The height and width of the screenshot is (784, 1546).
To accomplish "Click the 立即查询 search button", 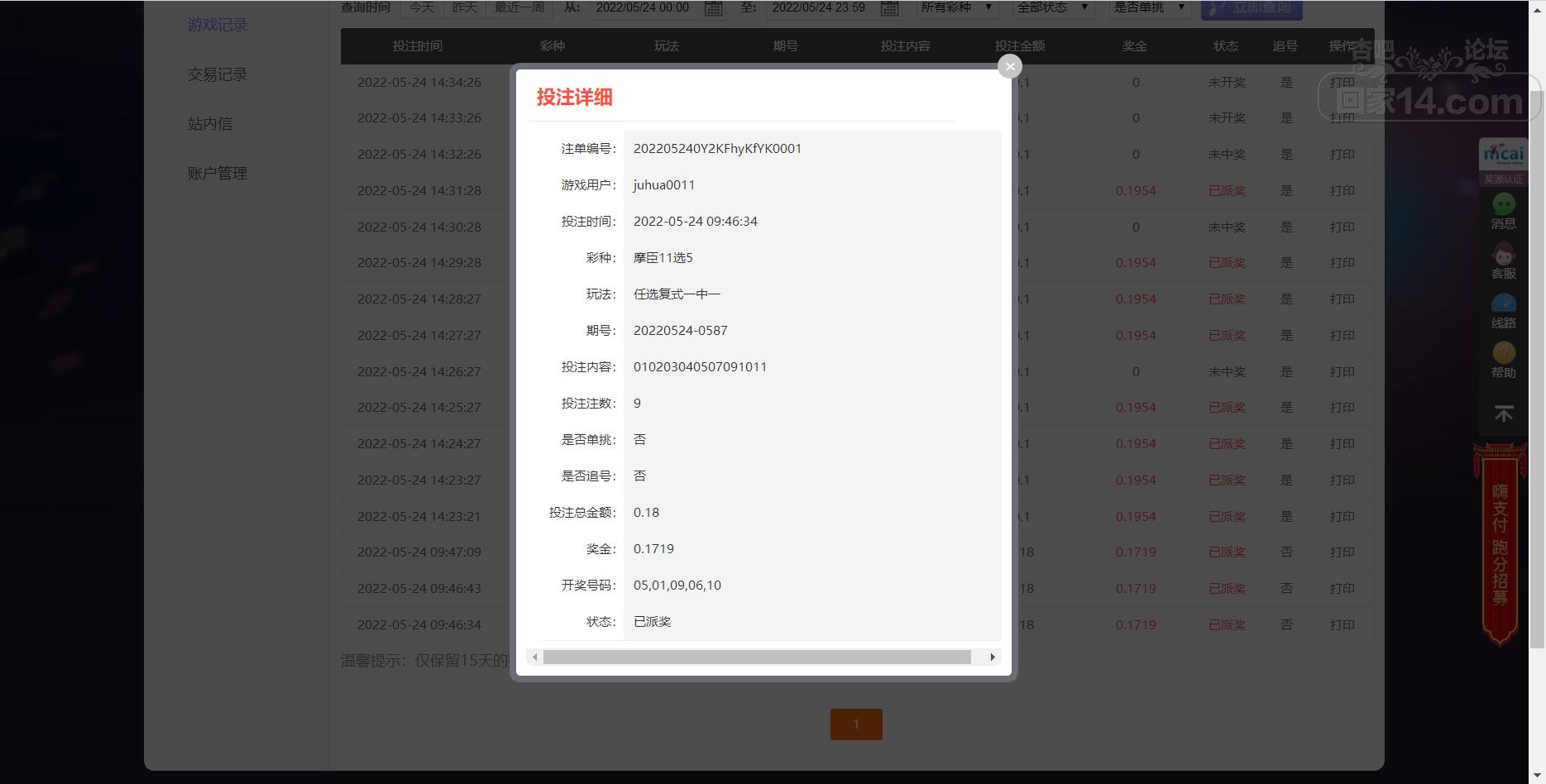I will click(1252, 8).
